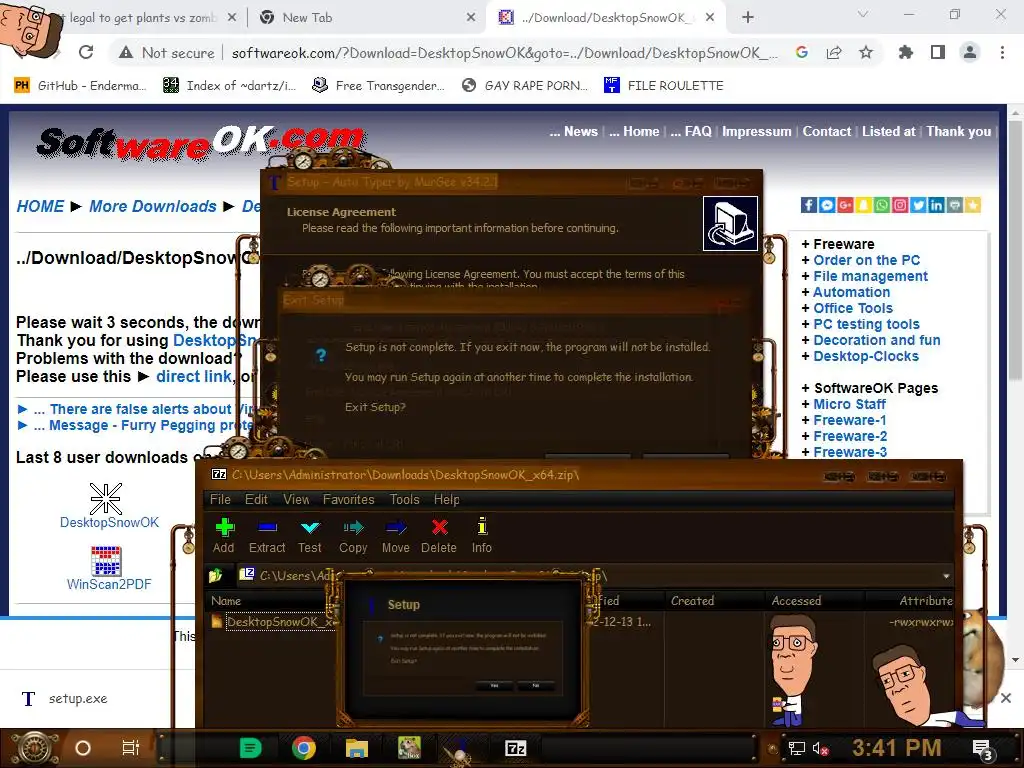Open the File menu in 7-Zip
Viewport: 1024px width, 768px height.
(x=220, y=499)
